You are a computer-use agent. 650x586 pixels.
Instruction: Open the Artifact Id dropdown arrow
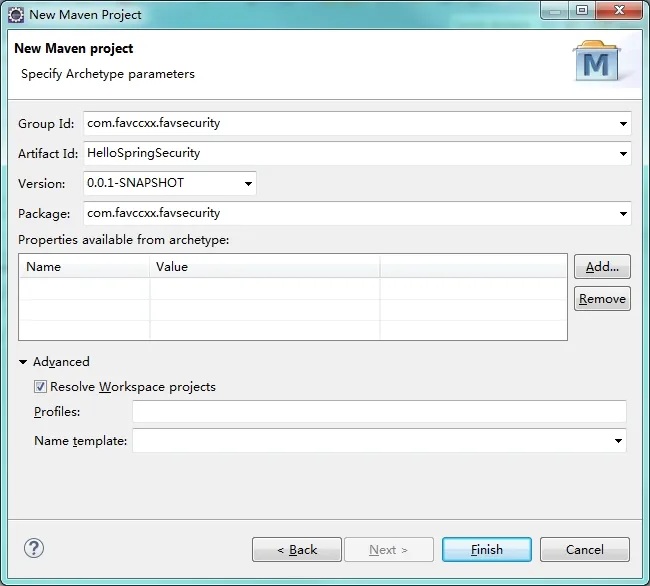pyautogui.click(x=623, y=154)
